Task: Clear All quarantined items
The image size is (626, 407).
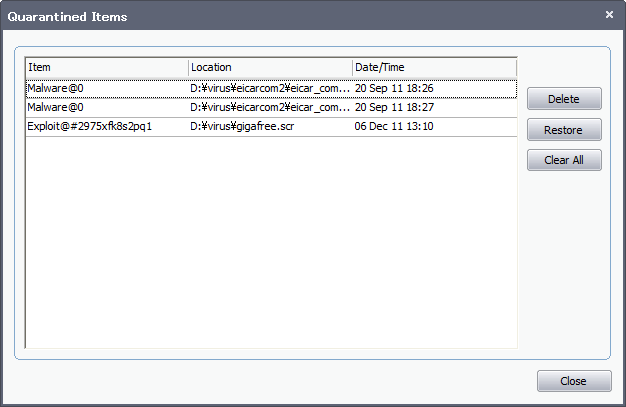Action: coord(564,160)
